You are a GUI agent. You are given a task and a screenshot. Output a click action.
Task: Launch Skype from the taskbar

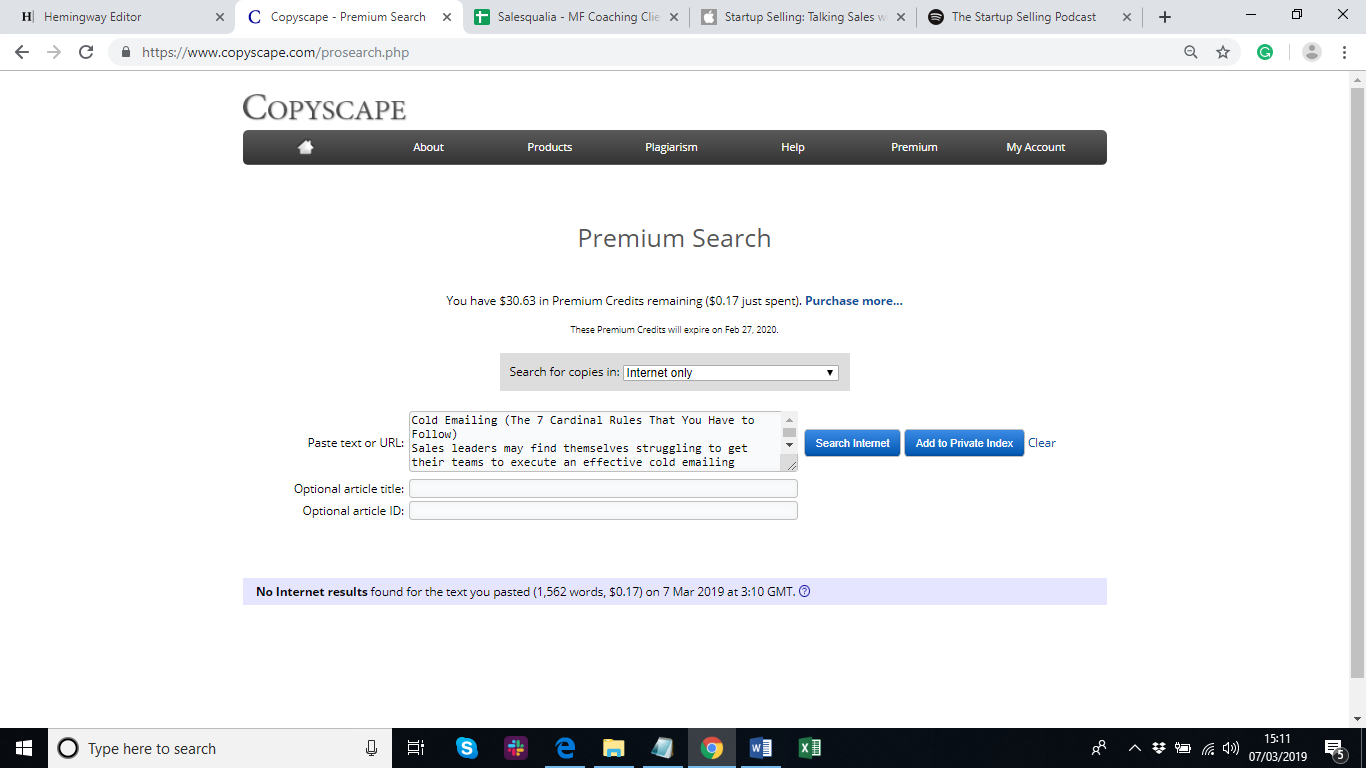pos(467,748)
